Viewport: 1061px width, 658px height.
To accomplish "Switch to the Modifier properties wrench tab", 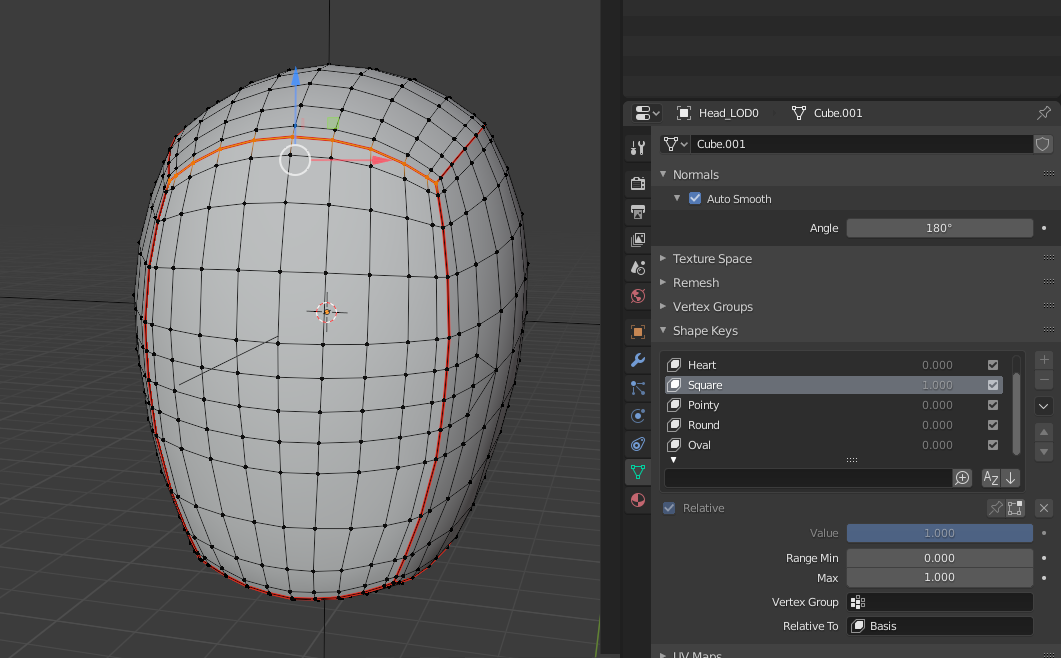I will point(638,362).
